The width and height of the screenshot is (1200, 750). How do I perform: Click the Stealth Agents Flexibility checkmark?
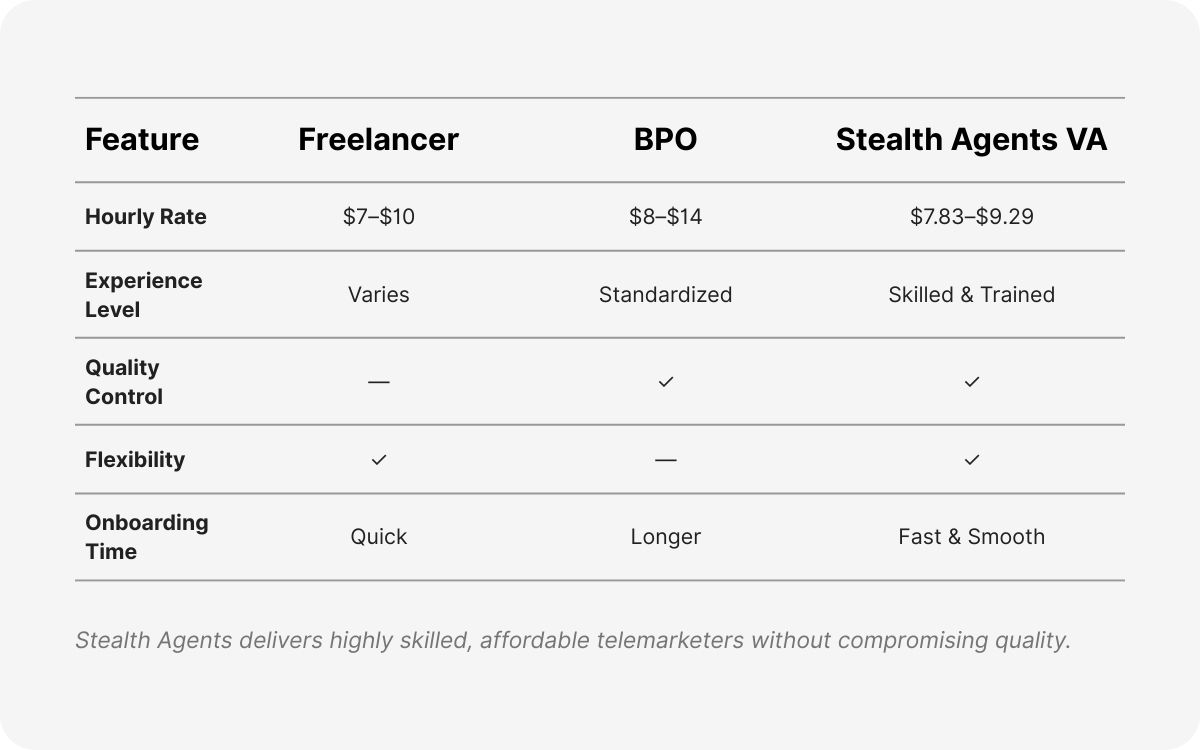coord(972,460)
